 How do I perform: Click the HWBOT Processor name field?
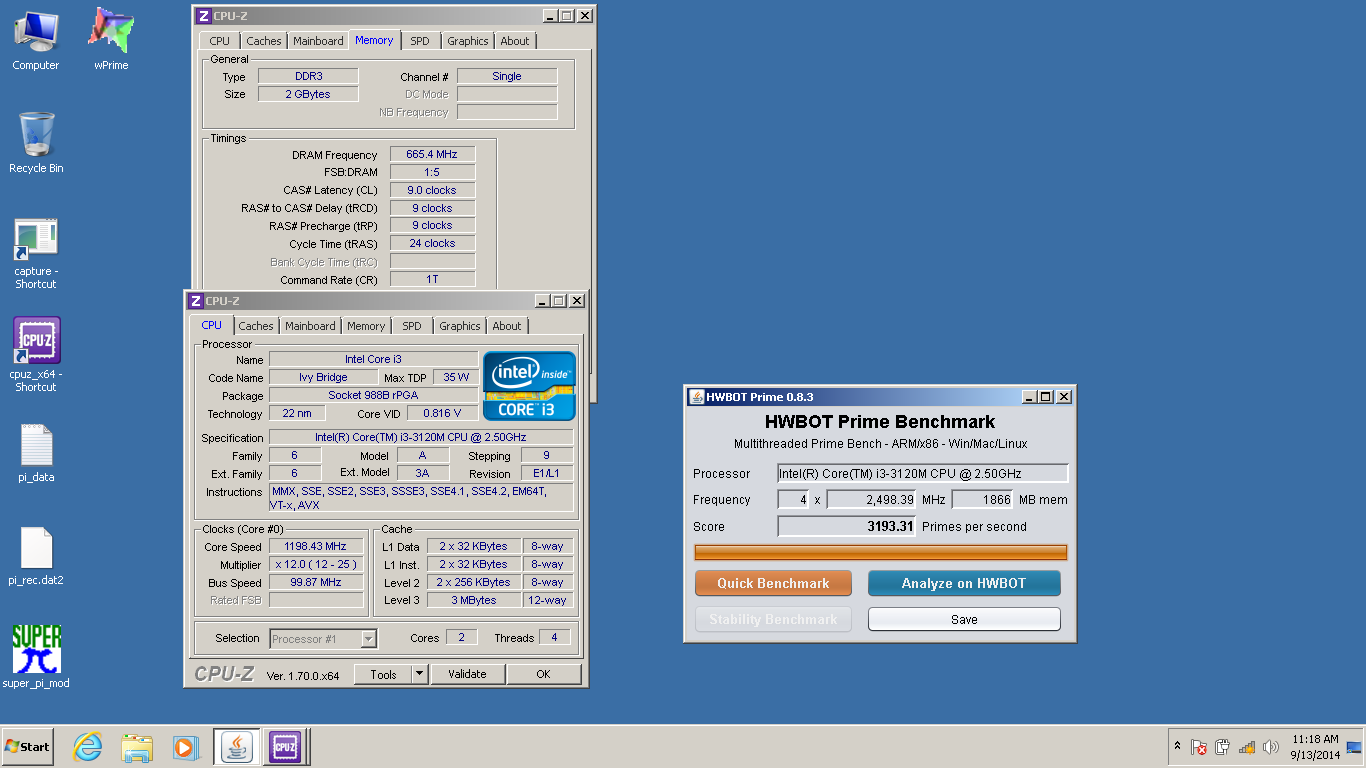tap(923, 473)
